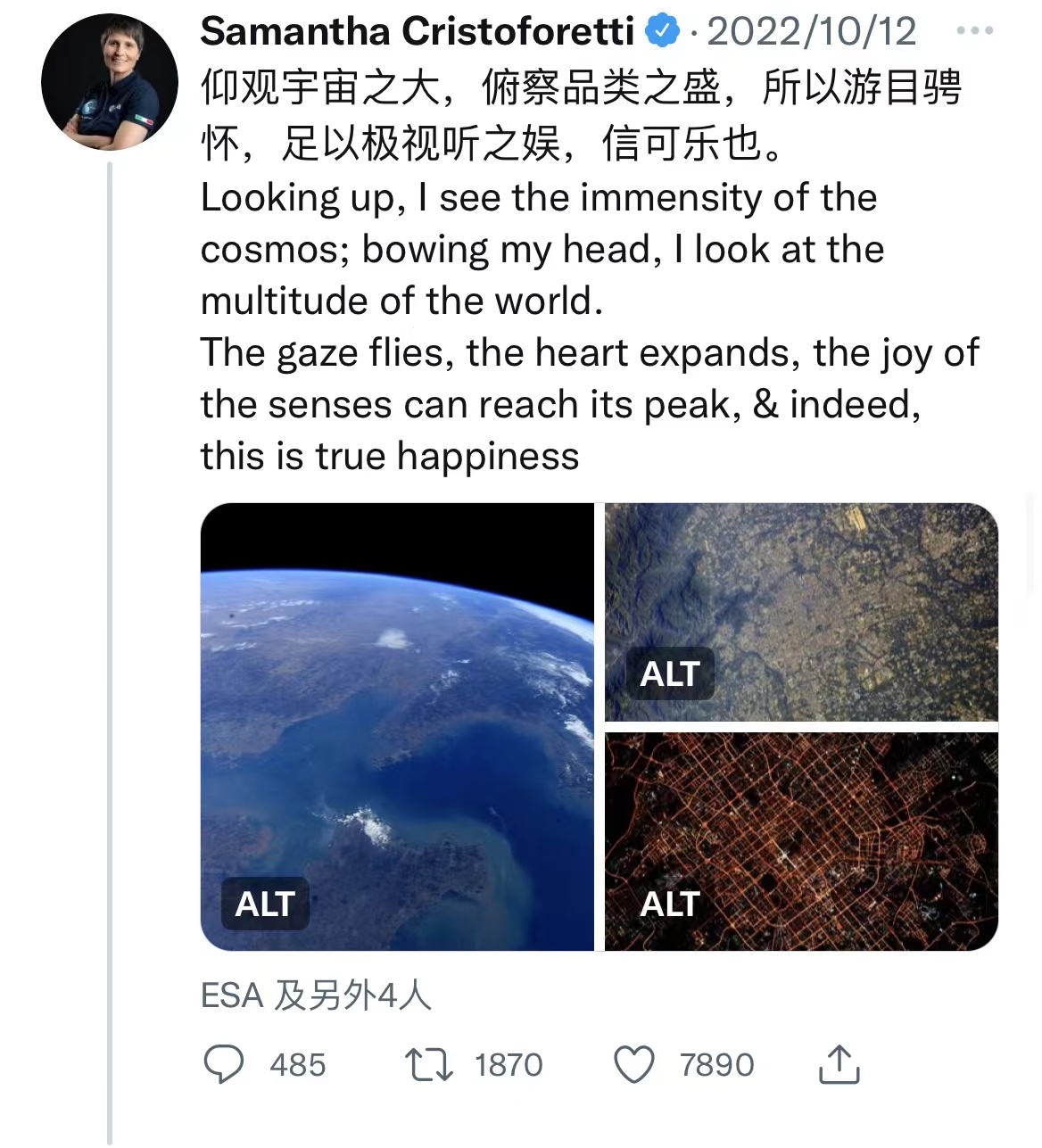This screenshot has width=1042, height=1148.
Task: Open the Earth from orbit photo
Action: point(397,696)
